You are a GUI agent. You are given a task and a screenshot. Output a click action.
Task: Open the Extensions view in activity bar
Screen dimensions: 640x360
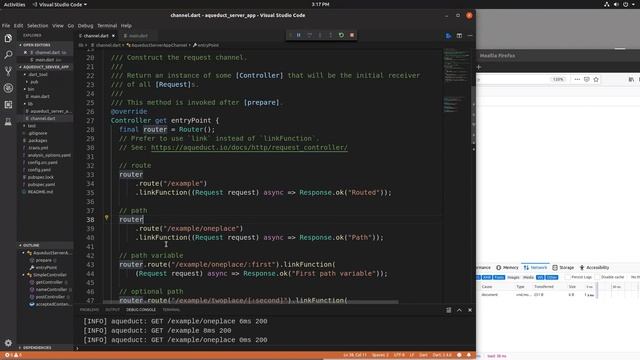(8, 105)
